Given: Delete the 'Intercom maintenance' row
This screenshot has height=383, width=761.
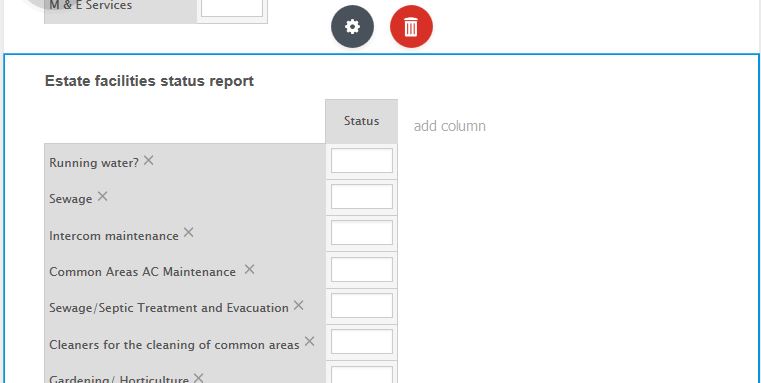Looking at the screenshot, I should click(x=188, y=233).
